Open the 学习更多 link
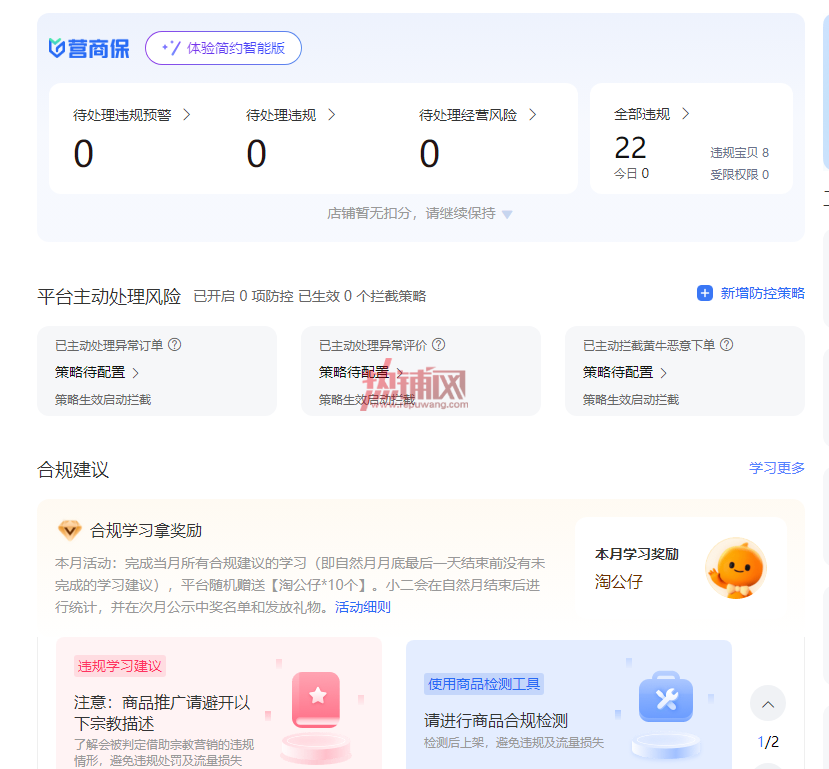 [777, 468]
